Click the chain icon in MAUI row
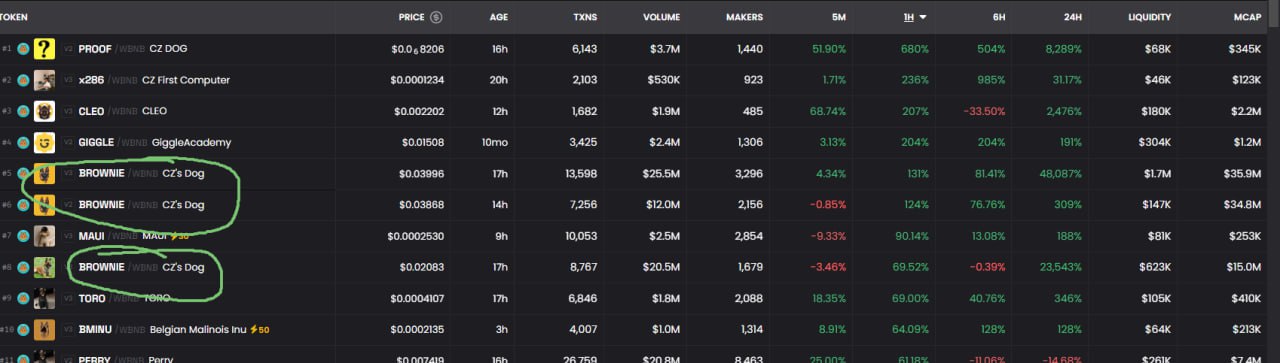Viewport: 1280px width, 363px height. [x=23, y=236]
